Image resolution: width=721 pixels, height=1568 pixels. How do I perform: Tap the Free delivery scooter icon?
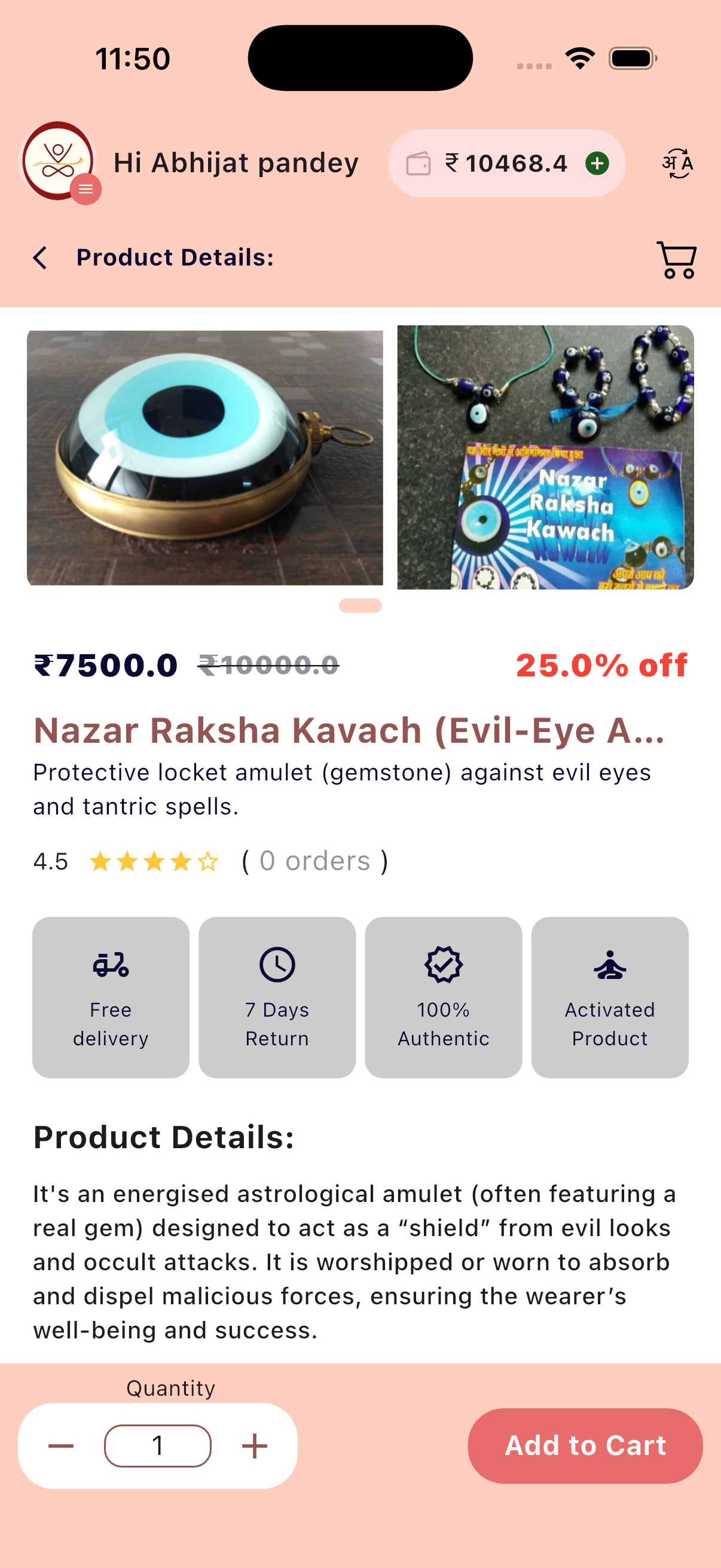point(111,964)
